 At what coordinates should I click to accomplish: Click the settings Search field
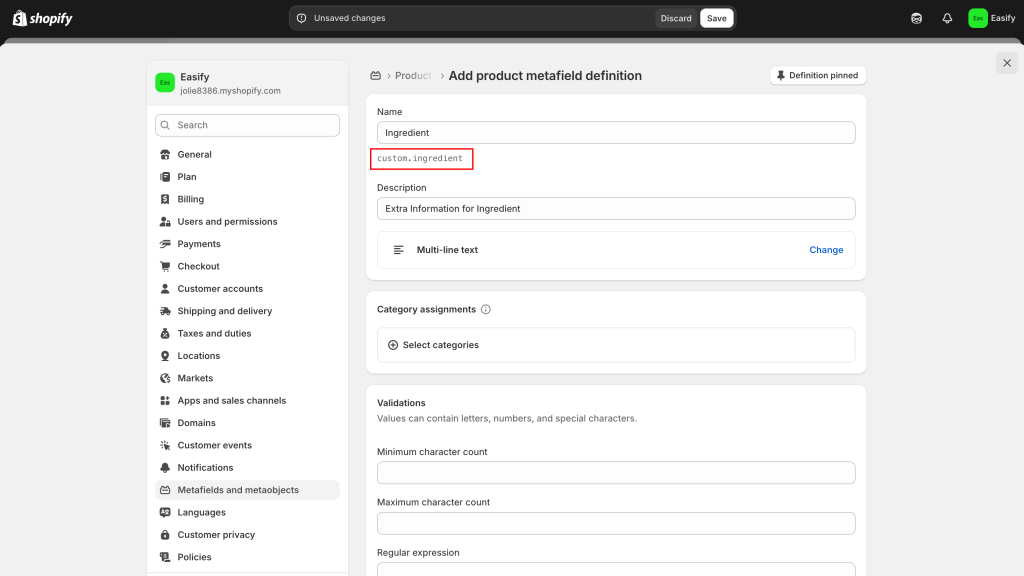[x=247, y=125]
